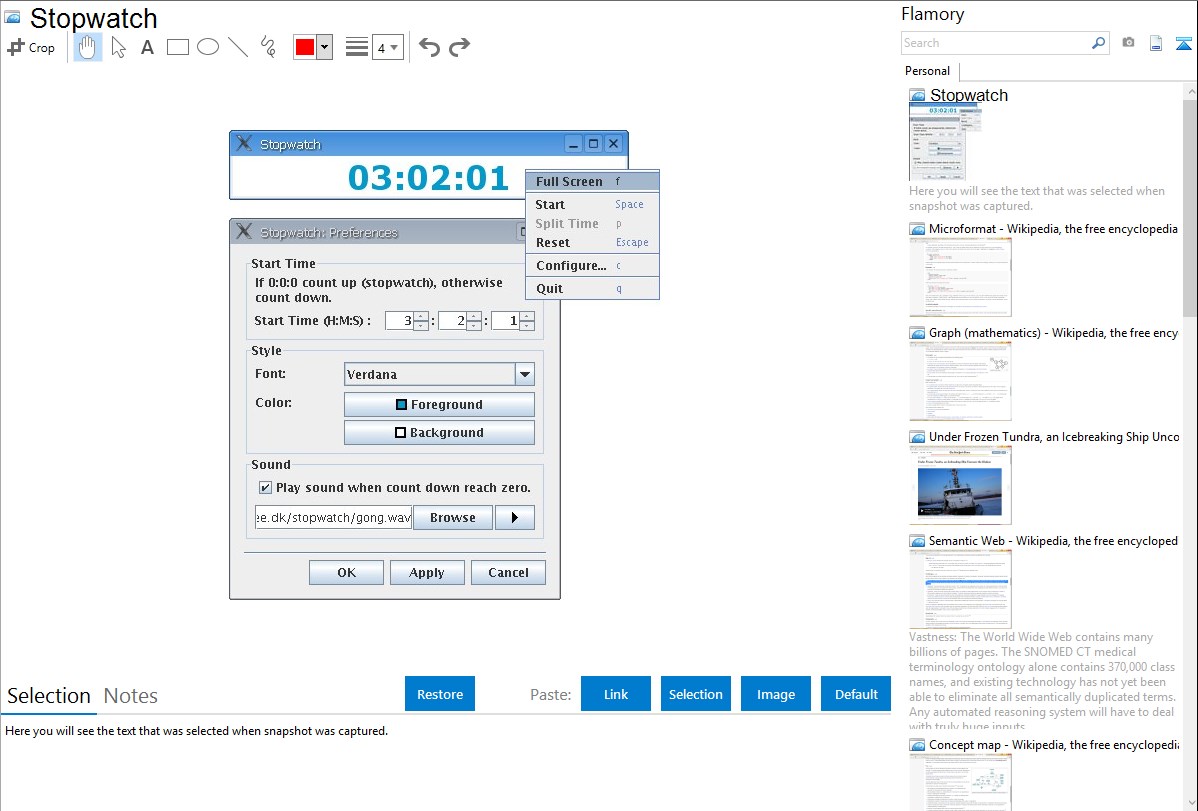The image size is (1198, 811).
Task: Open the Graph (mathematics) snapshot thumbnail
Action: tap(960, 381)
